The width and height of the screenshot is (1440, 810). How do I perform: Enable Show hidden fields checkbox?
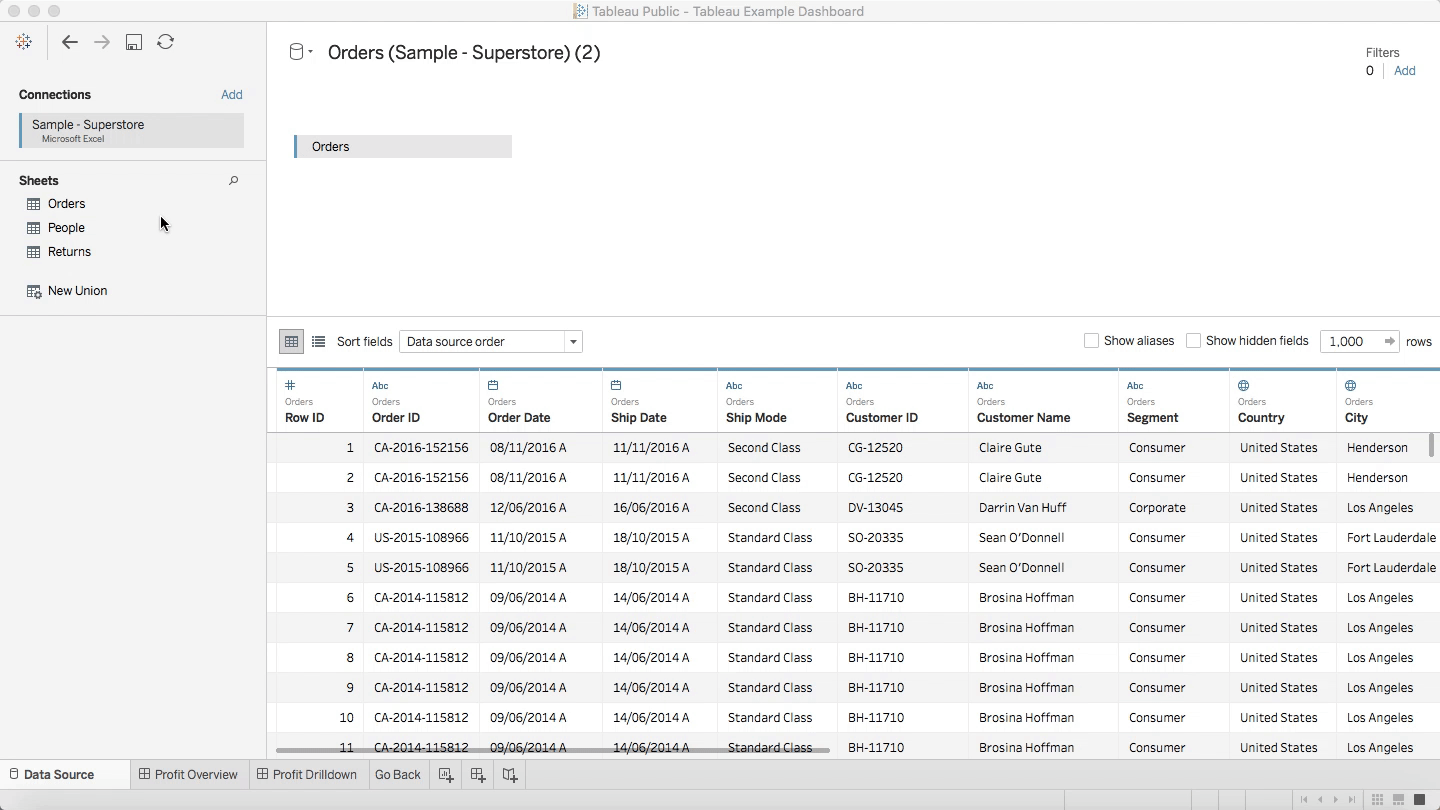[x=1193, y=341]
